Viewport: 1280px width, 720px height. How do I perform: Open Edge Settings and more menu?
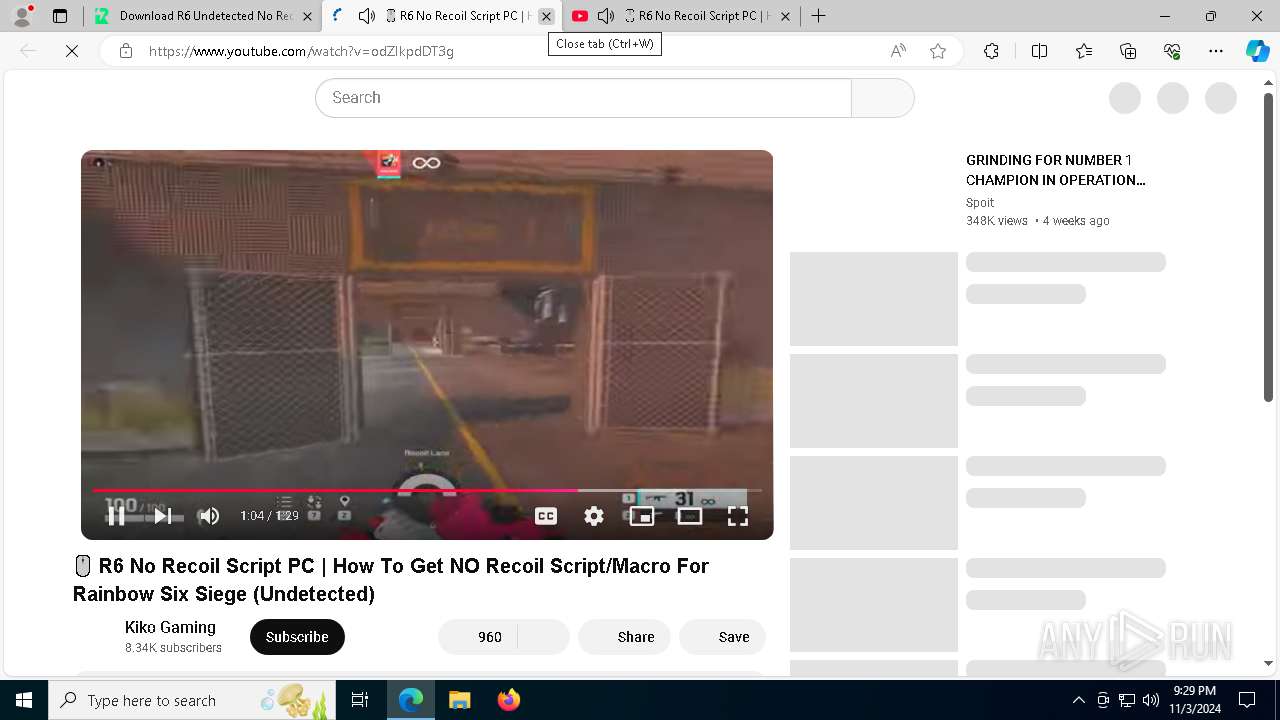point(1216,51)
